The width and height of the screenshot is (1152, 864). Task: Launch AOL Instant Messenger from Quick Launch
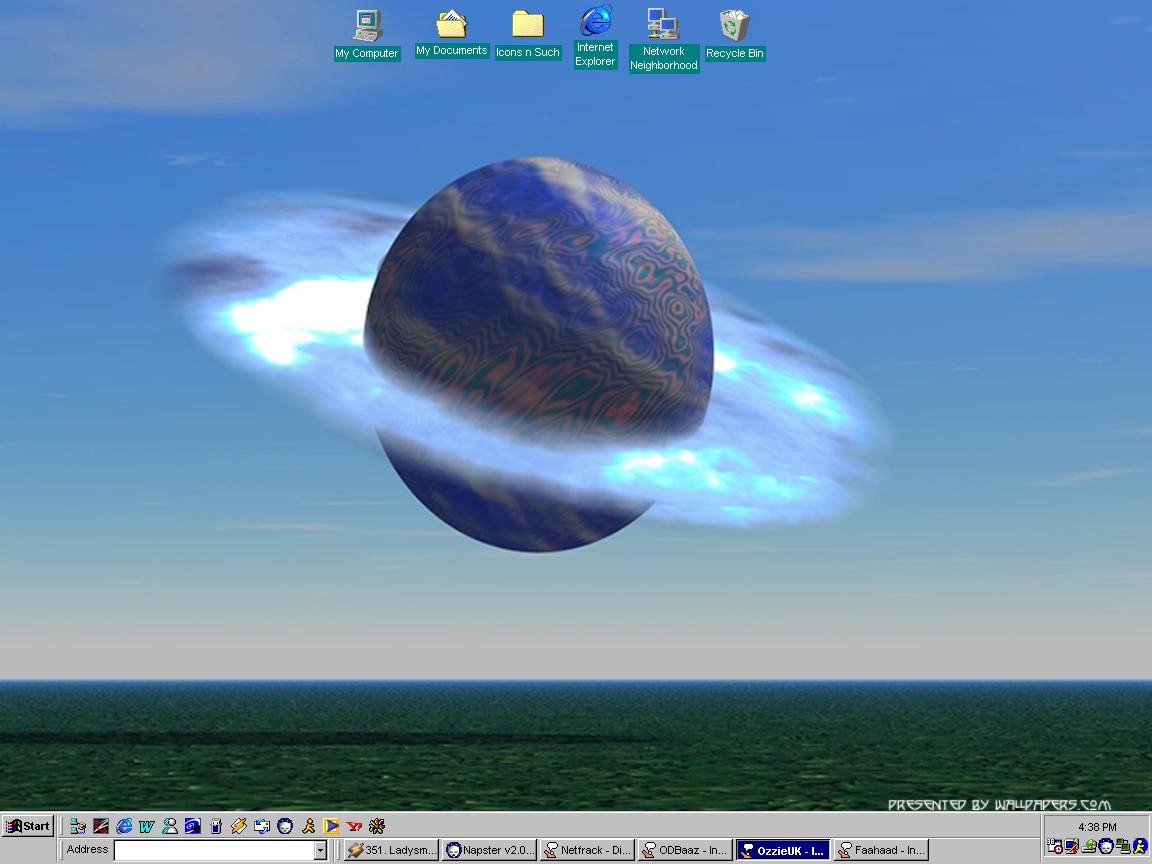tap(308, 826)
